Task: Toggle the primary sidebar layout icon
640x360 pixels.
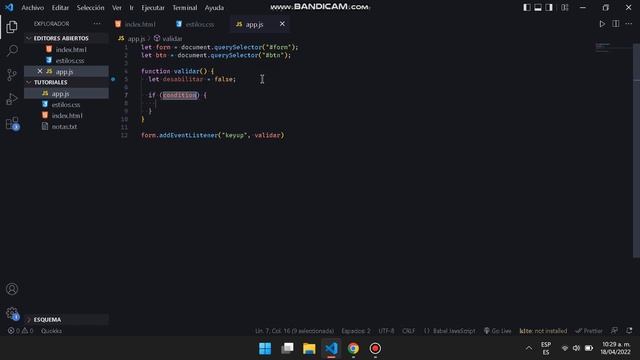Action: [x=527, y=7]
